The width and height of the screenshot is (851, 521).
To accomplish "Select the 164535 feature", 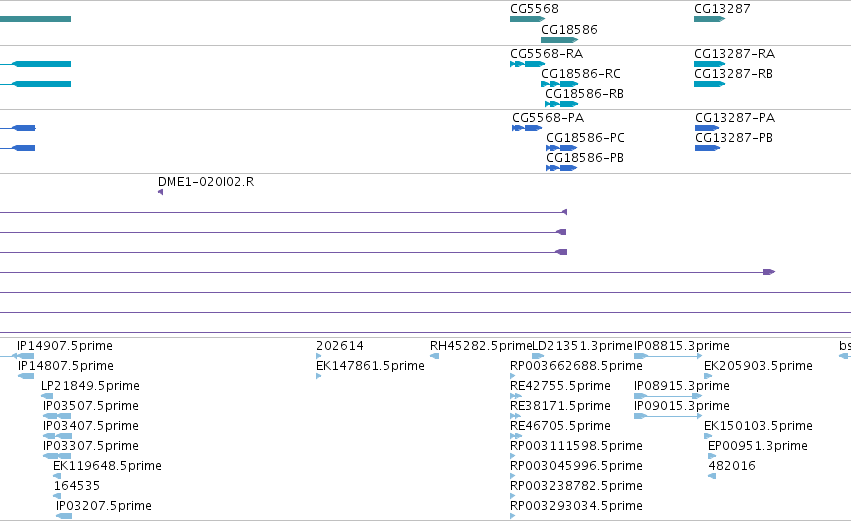I will click(x=57, y=496).
